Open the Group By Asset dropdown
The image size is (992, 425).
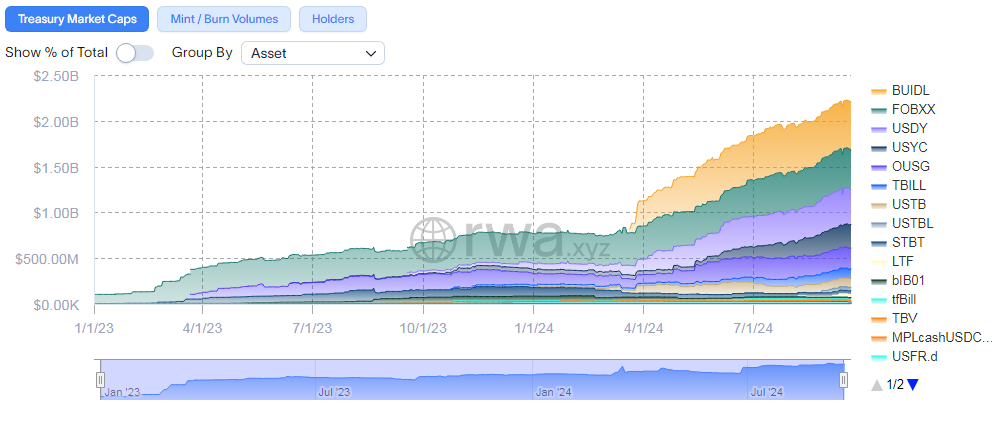313,52
